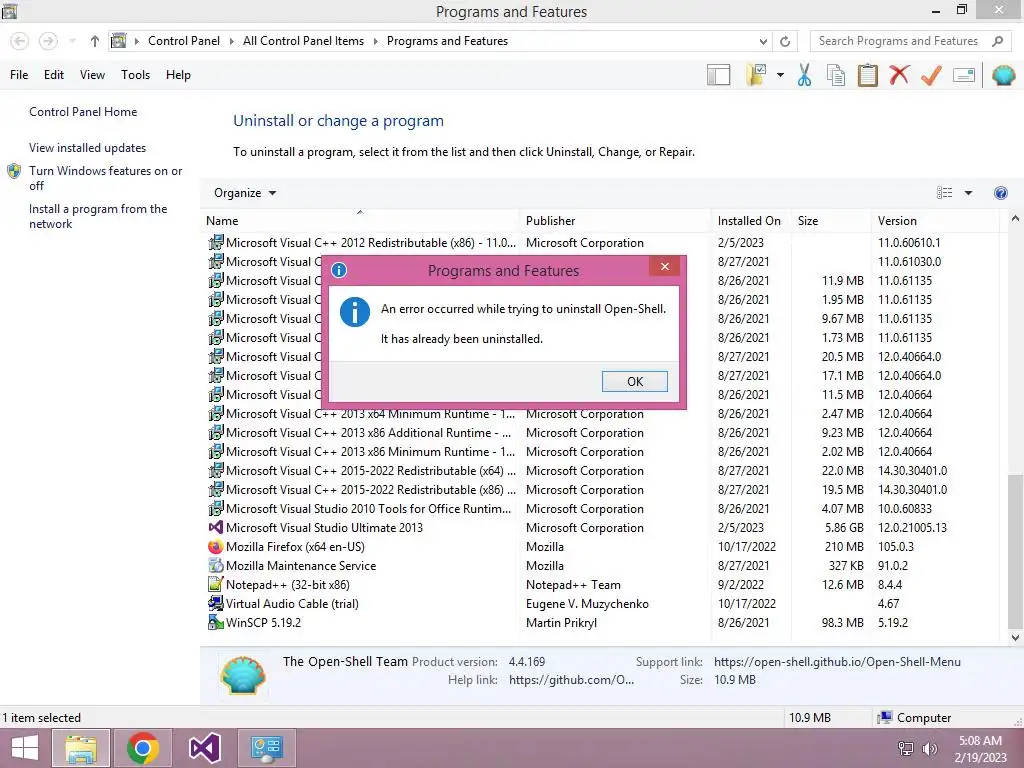This screenshot has width=1024, height=768.
Task: Click the red X Delete toolbar icon
Action: 899,74
